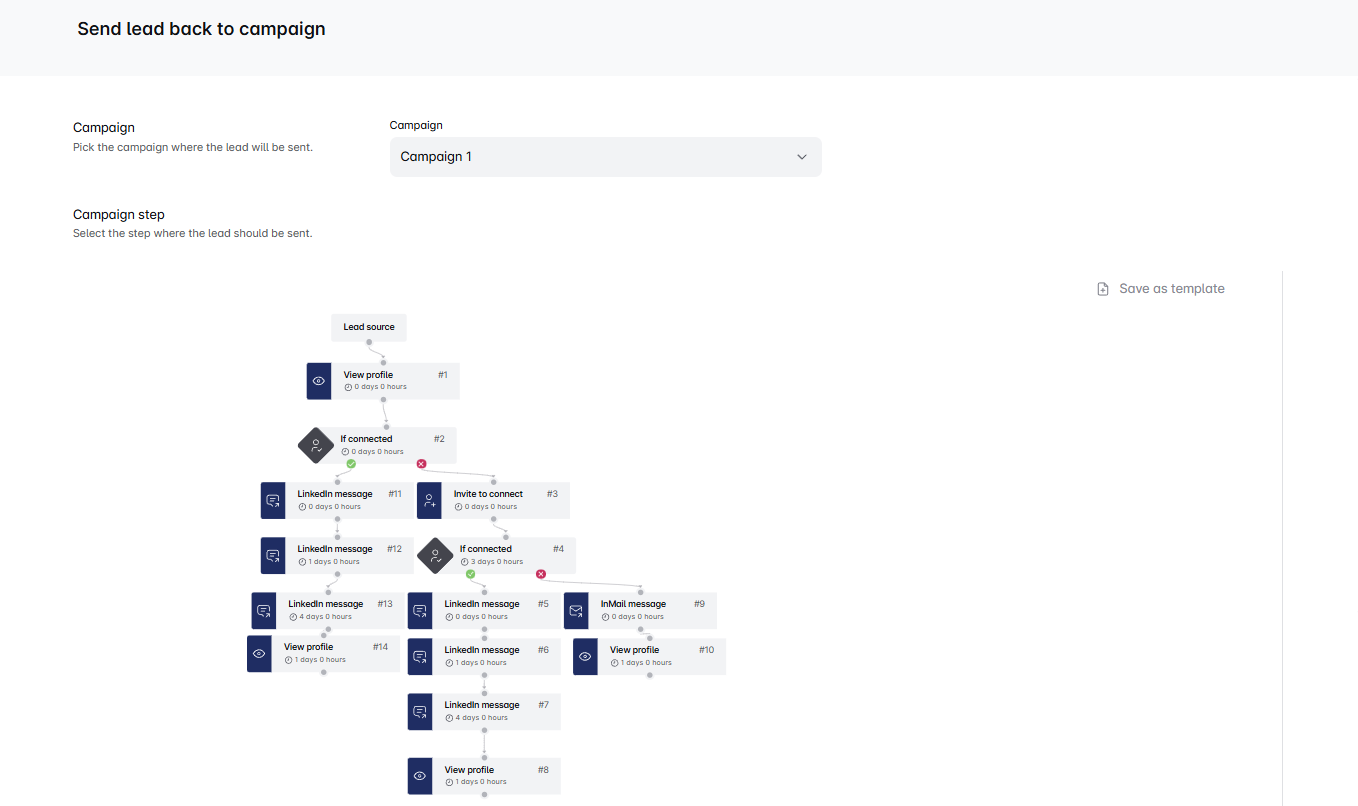Click the eye icon on View profile step #1

tap(319, 381)
